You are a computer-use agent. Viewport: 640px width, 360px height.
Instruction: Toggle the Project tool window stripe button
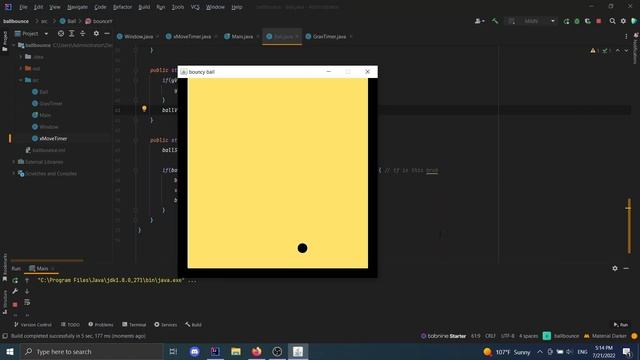(x=5, y=41)
